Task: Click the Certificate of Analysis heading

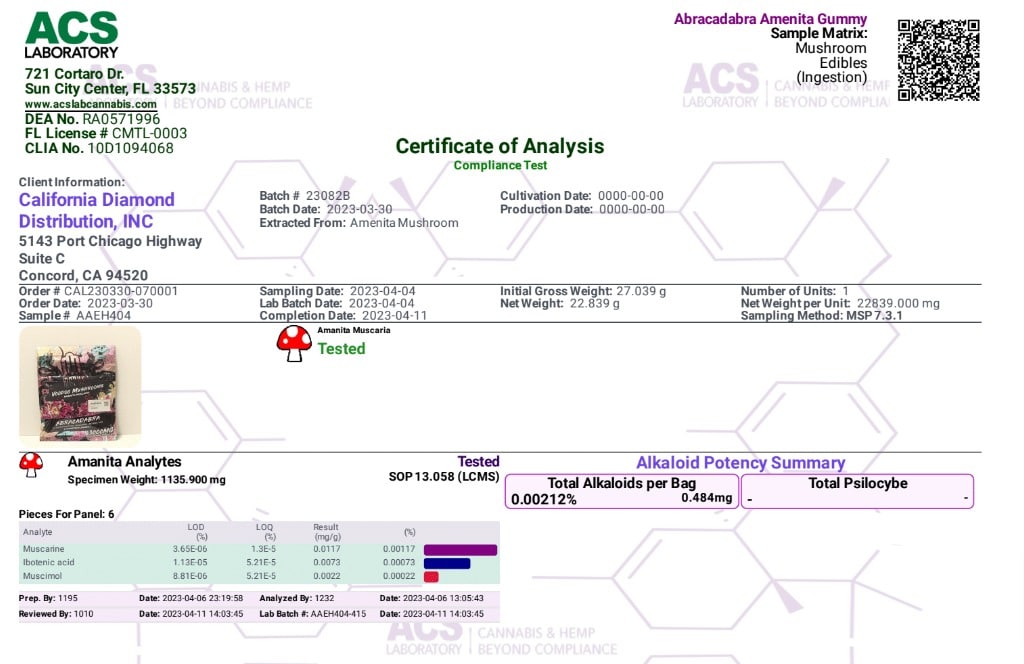Action: point(500,146)
